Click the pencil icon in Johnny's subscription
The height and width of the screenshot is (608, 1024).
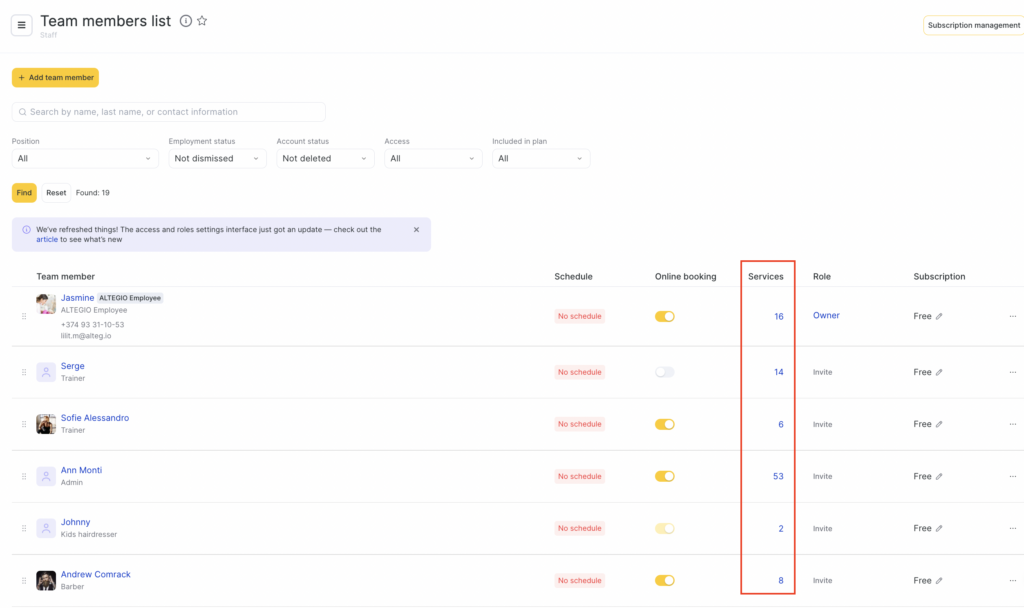pyautogui.click(x=939, y=528)
